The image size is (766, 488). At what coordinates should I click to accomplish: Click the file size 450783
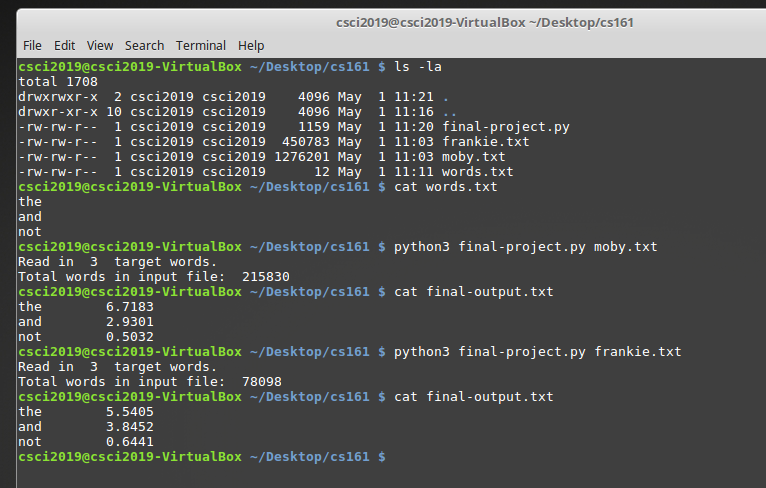306,142
